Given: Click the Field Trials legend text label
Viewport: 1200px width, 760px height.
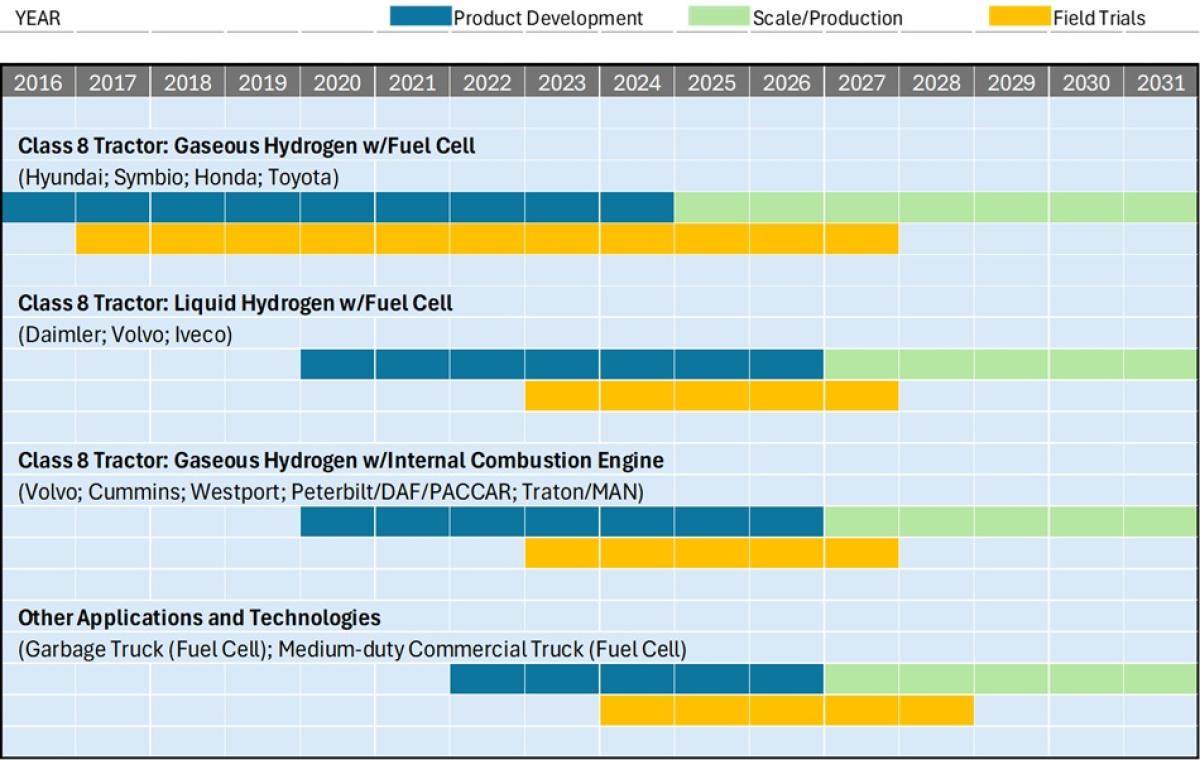Looking at the screenshot, I should pos(1099,18).
